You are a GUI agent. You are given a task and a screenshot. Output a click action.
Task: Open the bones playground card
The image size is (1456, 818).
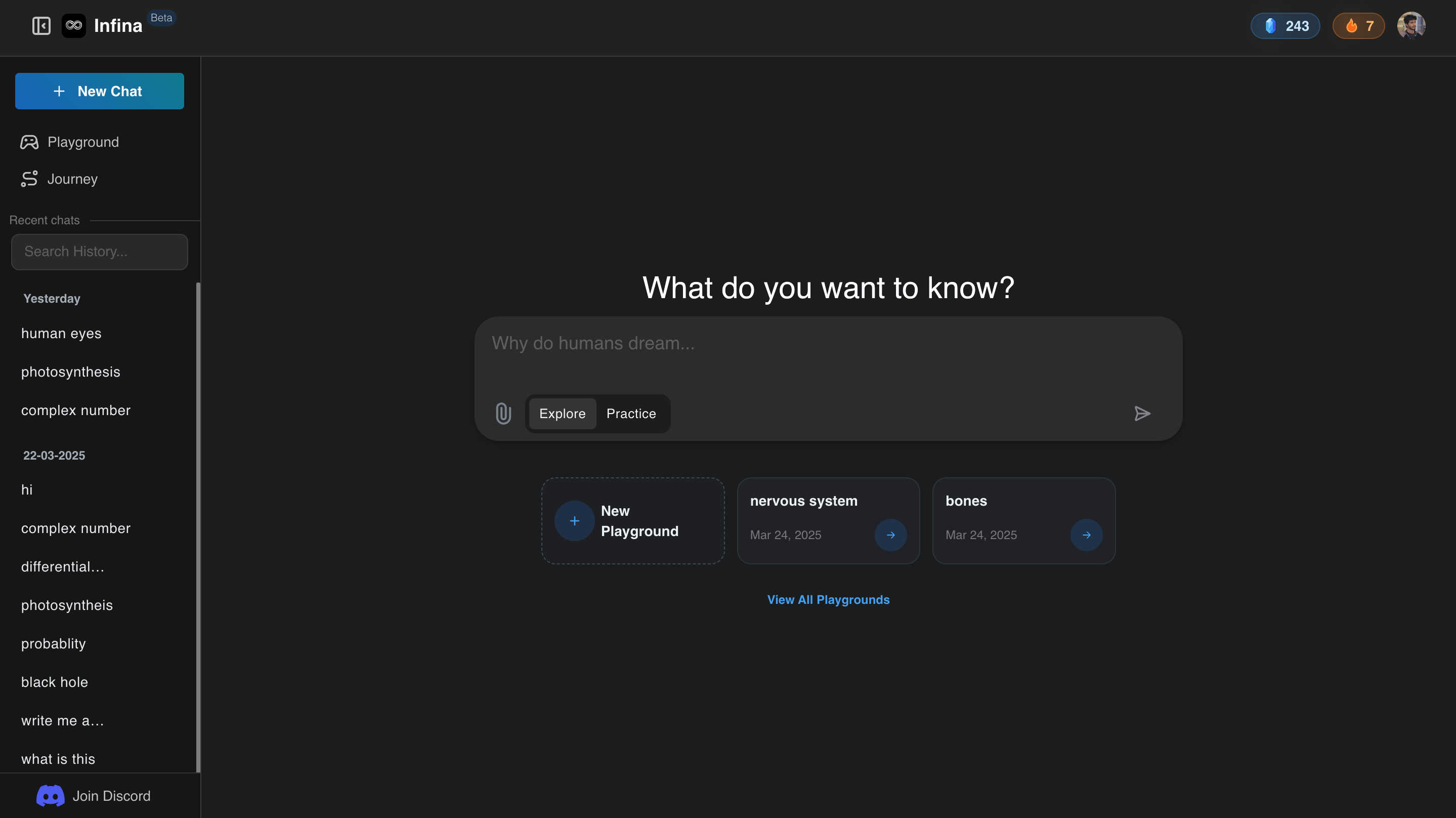point(1023,520)
